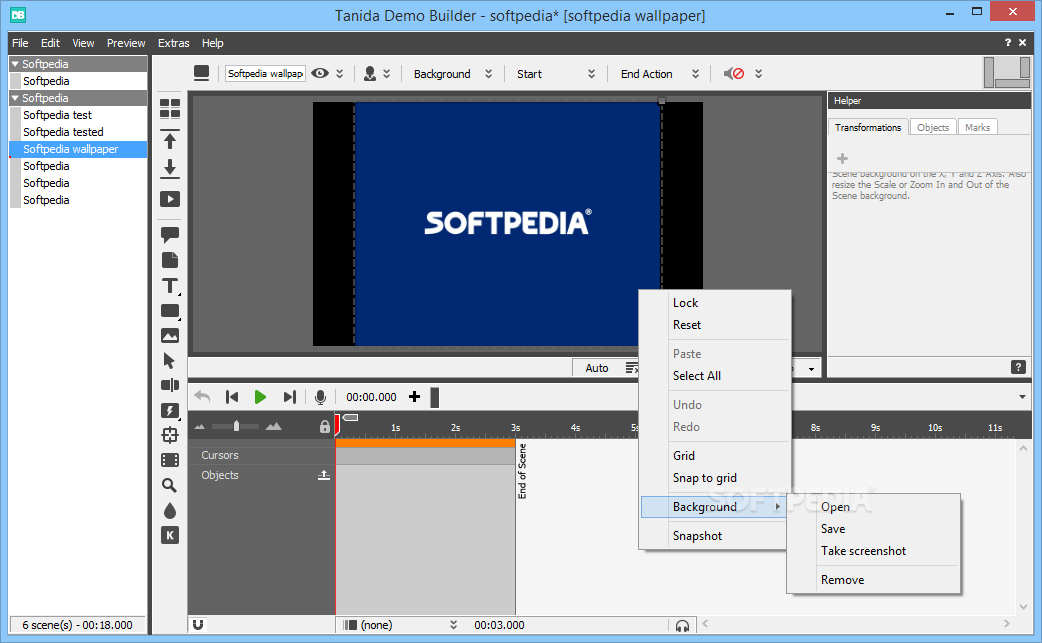This screenshot has width=1042, height=643.
Task: Choose Open from Background submenu
Action: pos(835,507)
